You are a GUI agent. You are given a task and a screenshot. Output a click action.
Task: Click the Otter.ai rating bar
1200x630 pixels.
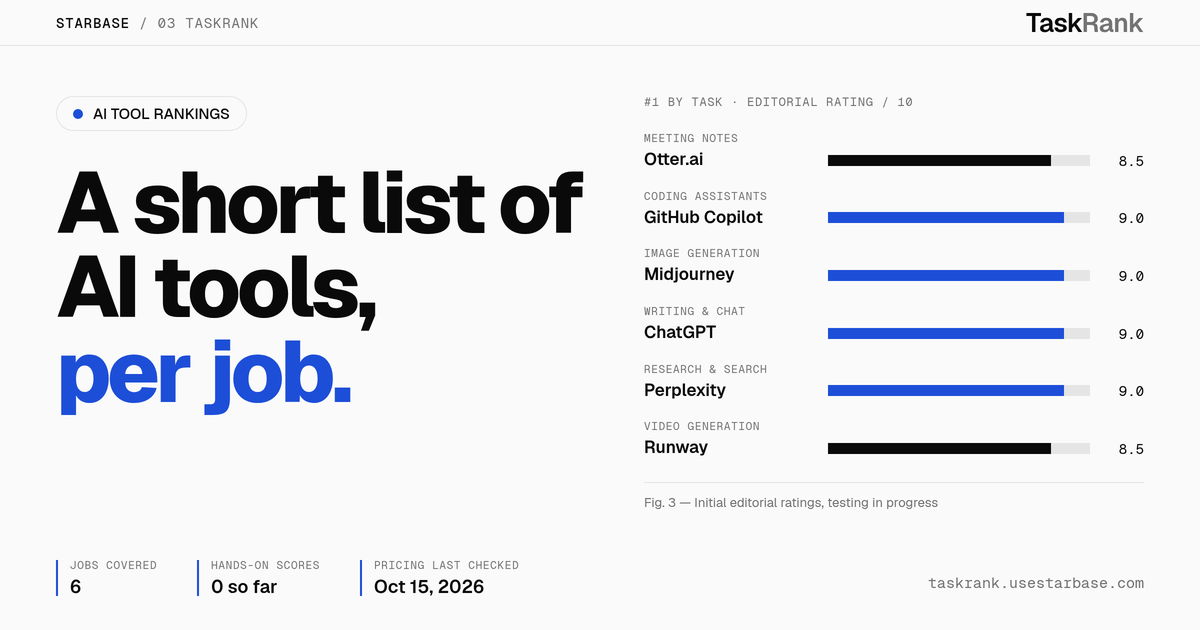pyautogui.click(x=959, y=160)
